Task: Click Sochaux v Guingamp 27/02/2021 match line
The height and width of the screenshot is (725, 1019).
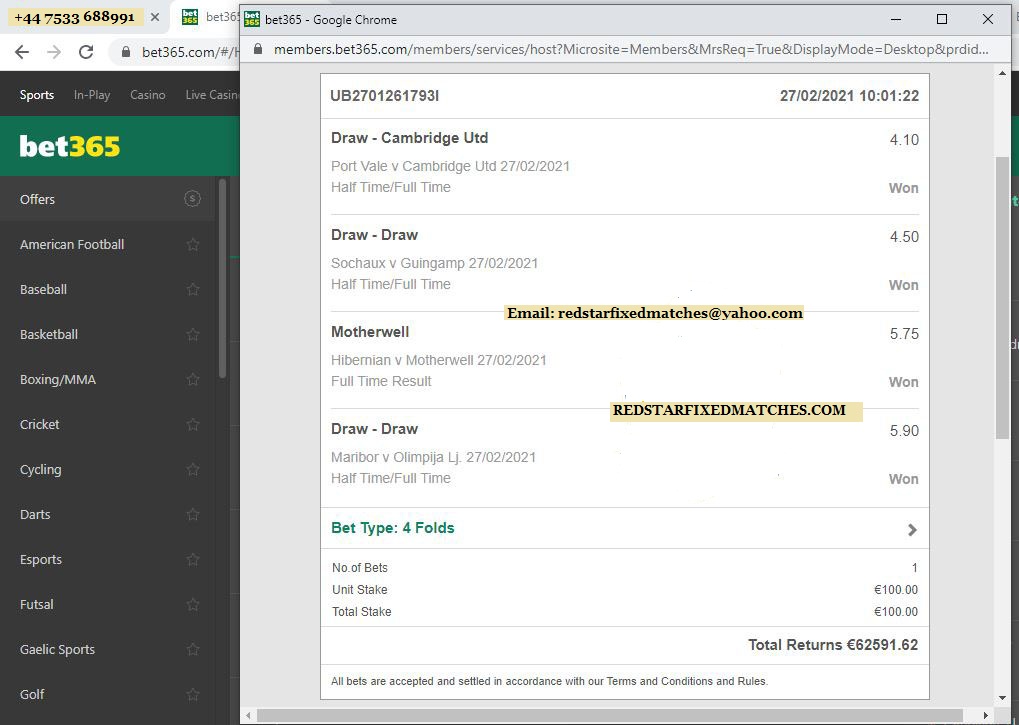Action: coord(434,263)
